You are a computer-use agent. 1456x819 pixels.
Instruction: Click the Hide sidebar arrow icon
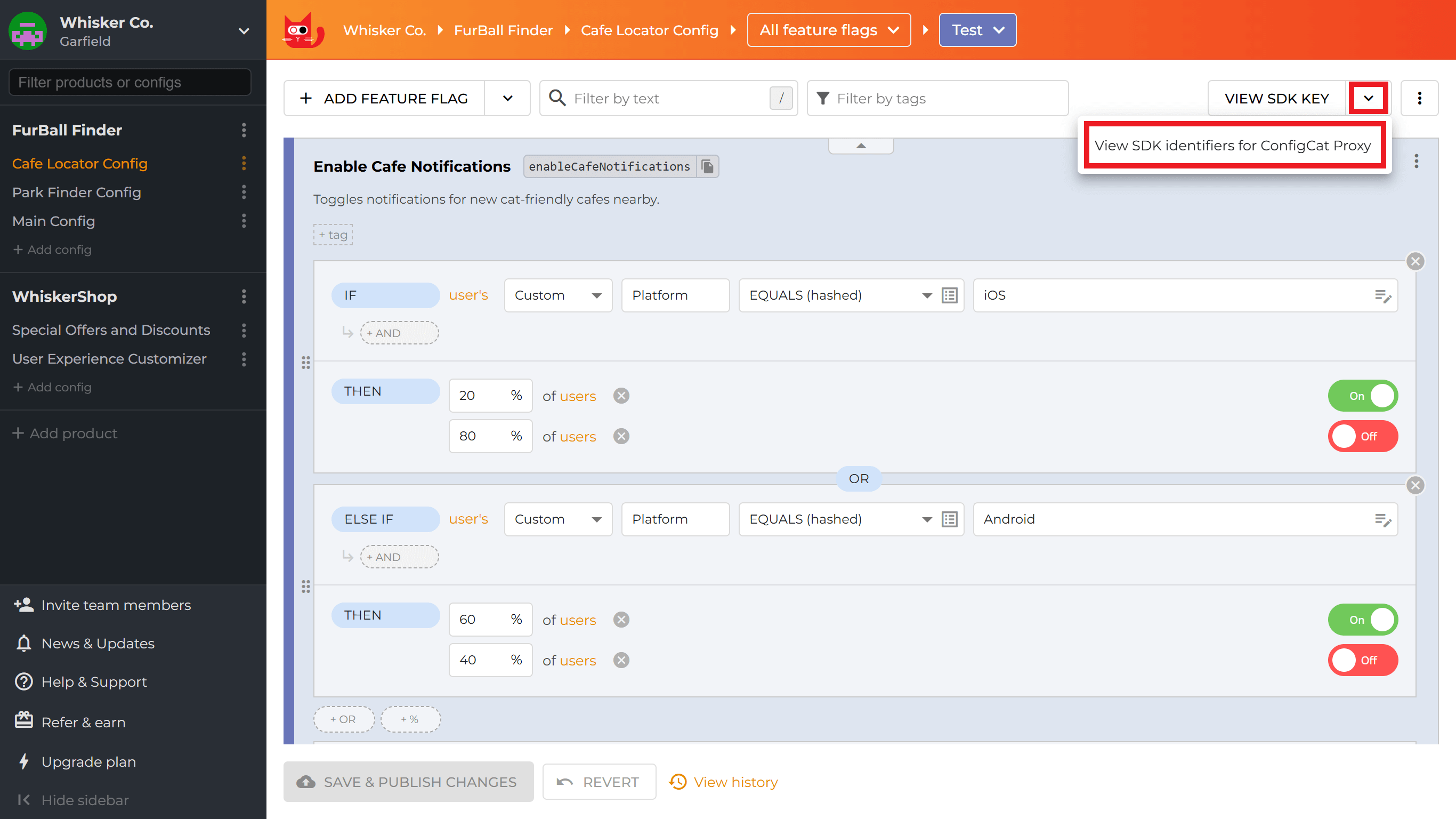coord(24,800)
